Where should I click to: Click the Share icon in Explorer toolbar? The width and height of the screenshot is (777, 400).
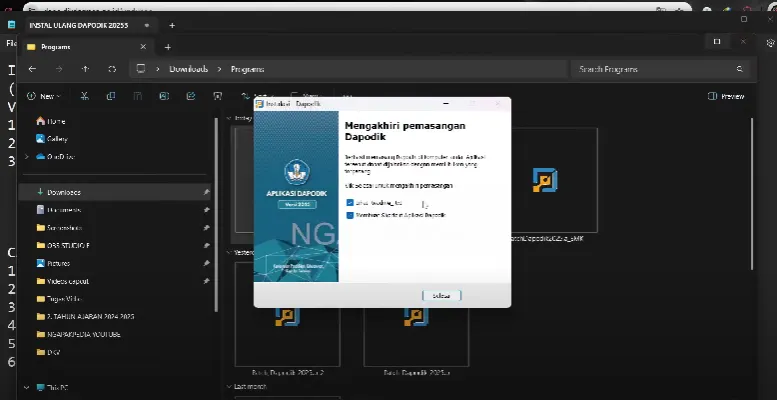[191, 96]
